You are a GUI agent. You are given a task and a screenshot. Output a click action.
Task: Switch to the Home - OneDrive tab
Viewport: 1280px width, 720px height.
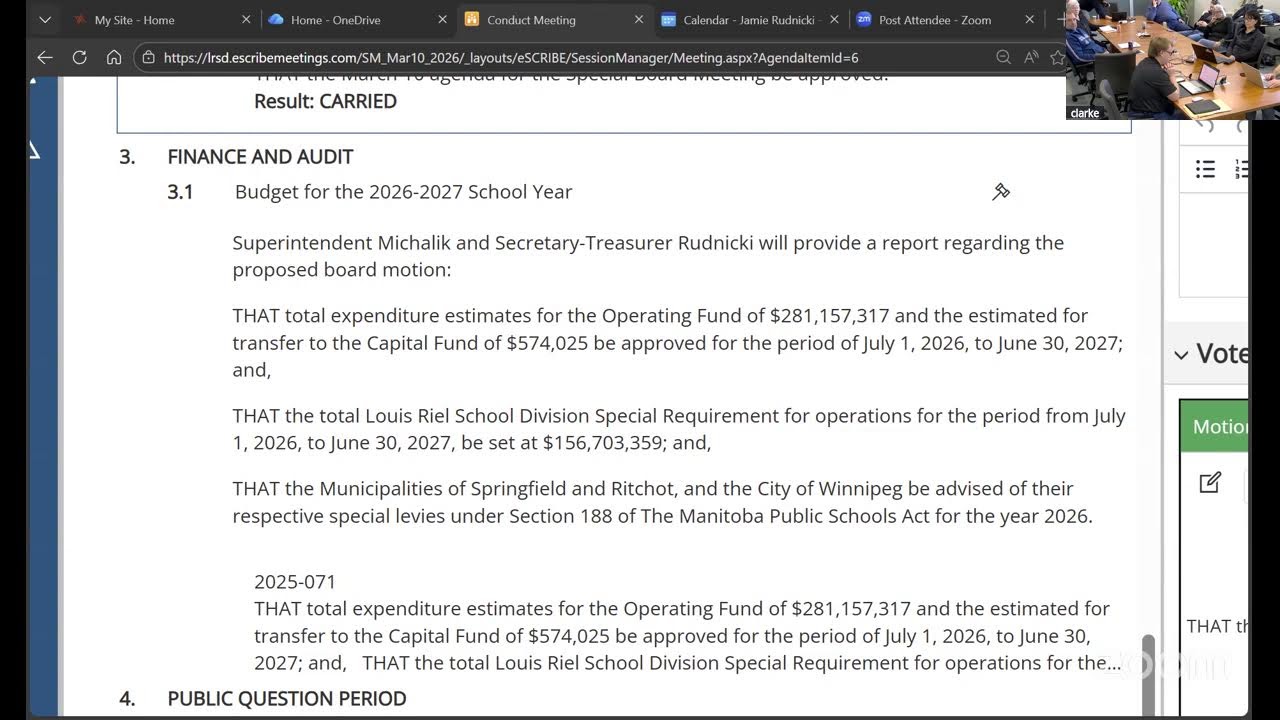(x=357, y=19)
